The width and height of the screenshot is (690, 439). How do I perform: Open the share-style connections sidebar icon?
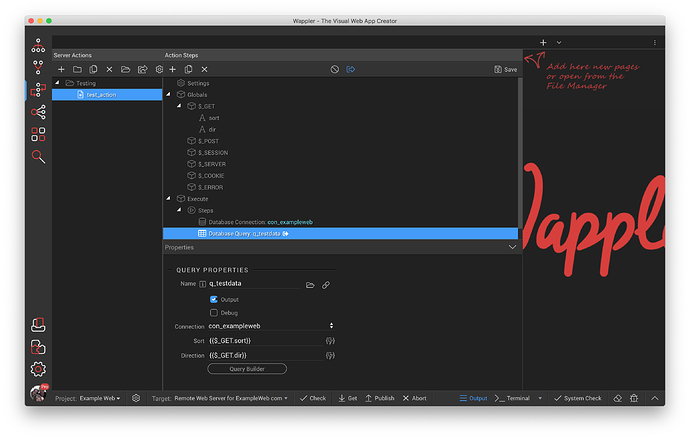38,112
